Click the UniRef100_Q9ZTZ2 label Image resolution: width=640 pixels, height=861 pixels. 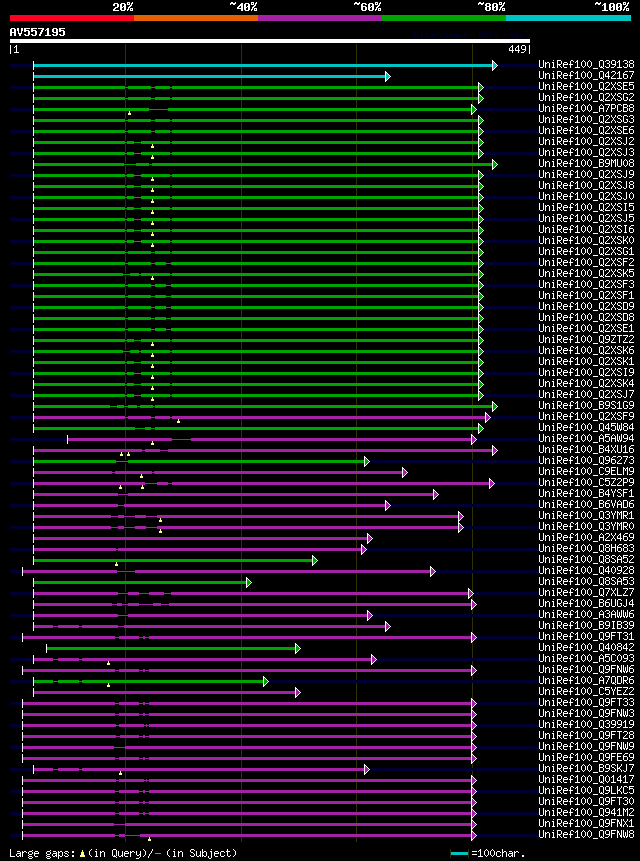[x=586, y=339]
